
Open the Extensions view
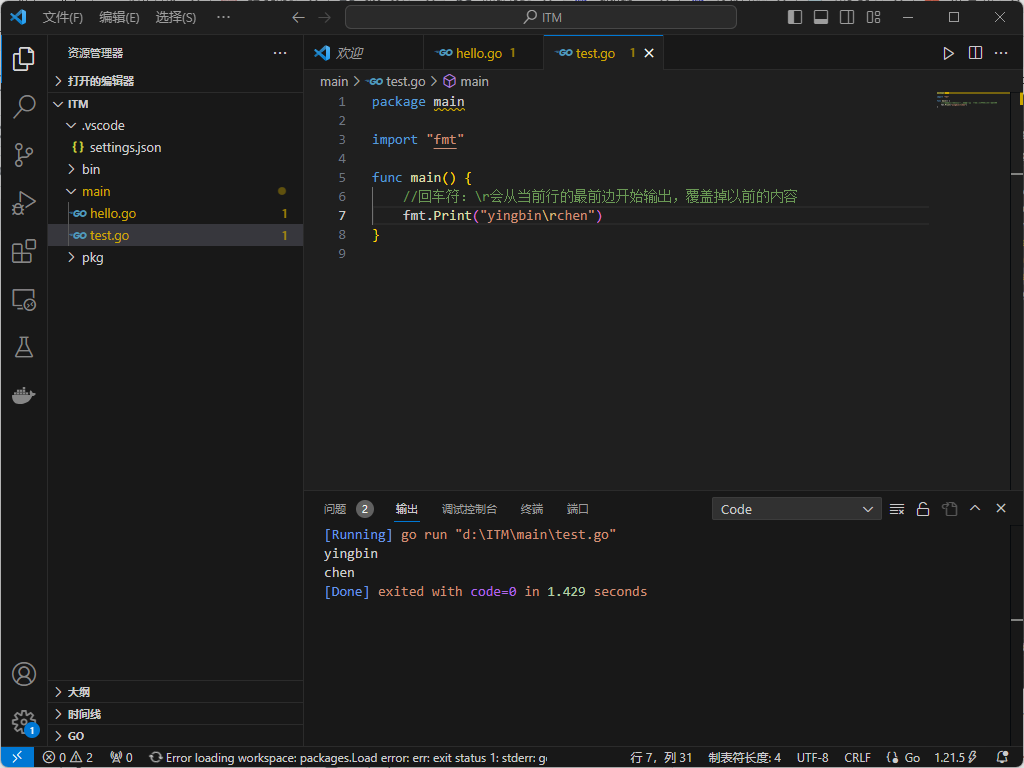click(24, 251)
